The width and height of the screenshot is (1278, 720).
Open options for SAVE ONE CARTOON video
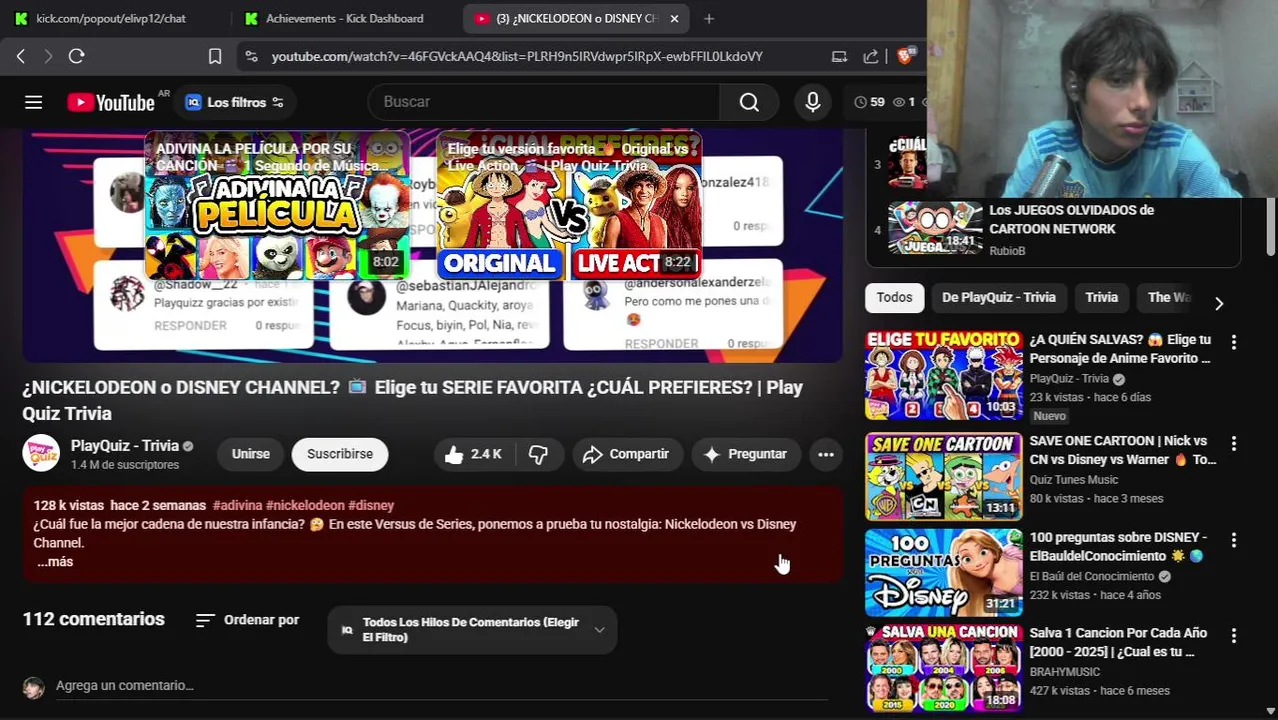click(x=1233, y=443)
